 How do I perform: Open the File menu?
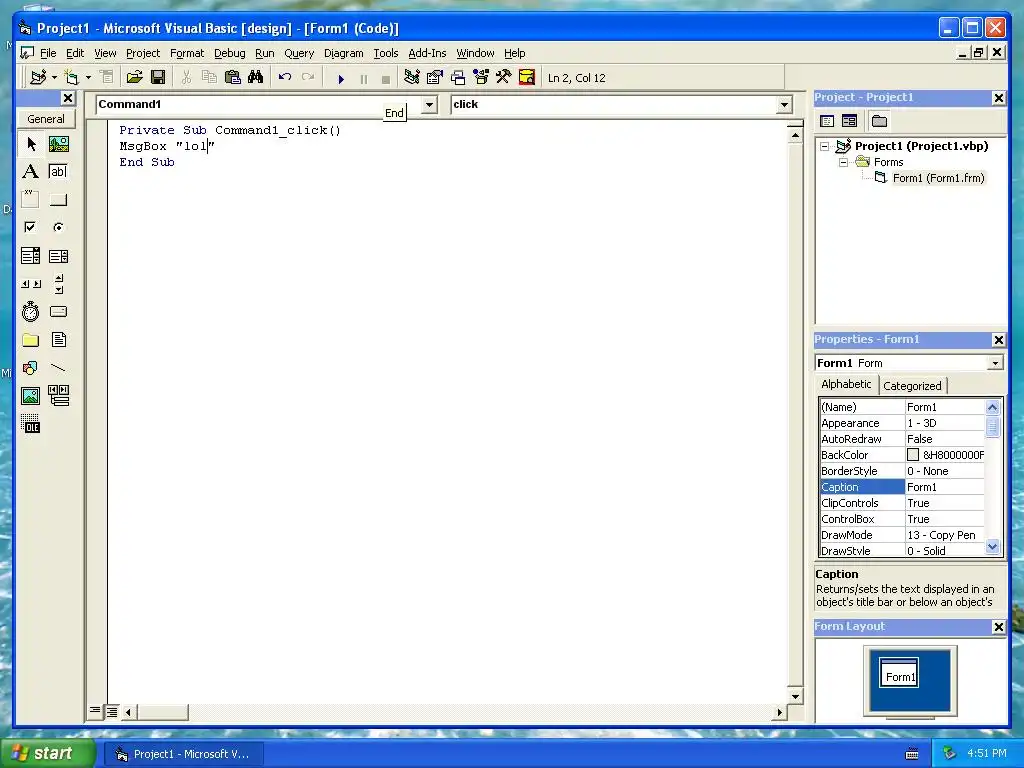[x=48, y=53]
